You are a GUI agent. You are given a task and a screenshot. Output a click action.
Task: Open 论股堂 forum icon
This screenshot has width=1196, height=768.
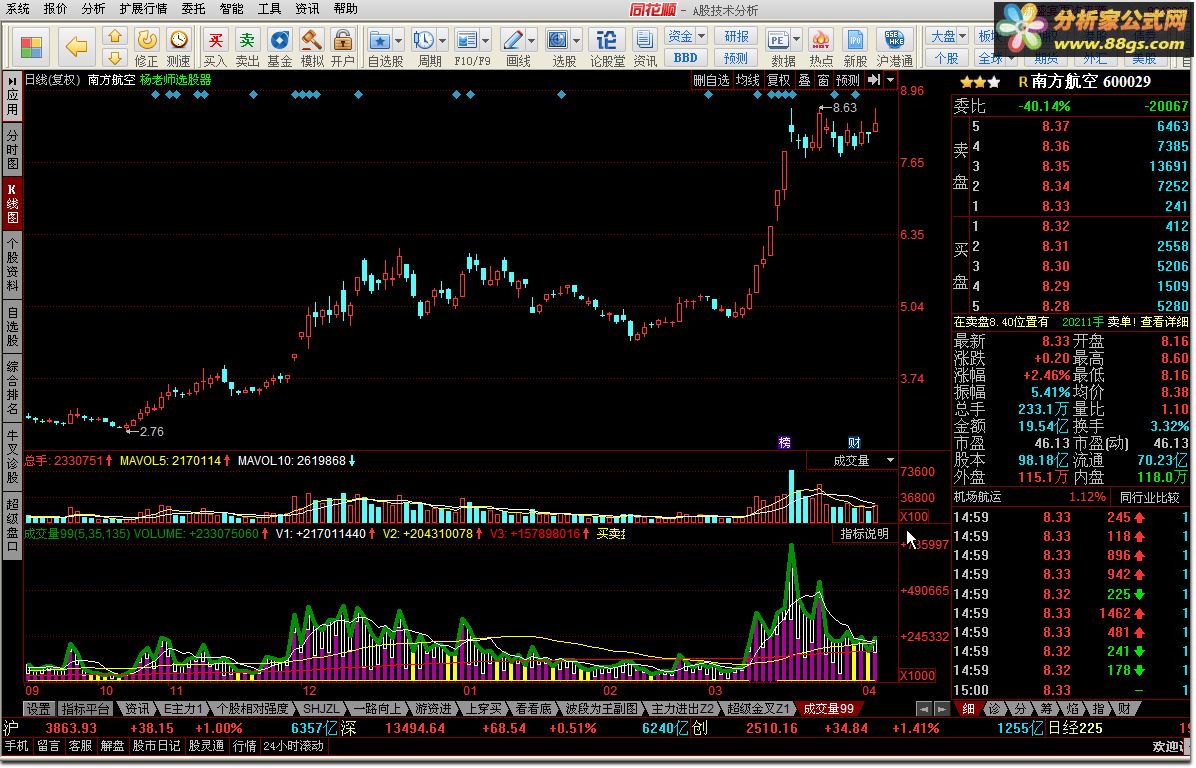(x=607, y=47)
